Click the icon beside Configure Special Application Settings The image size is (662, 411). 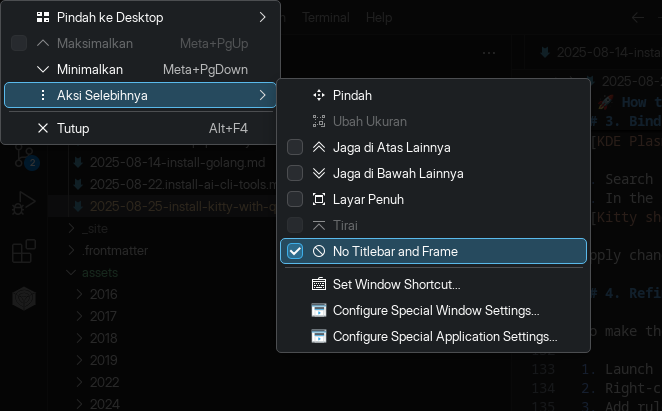tap(319, 336)
